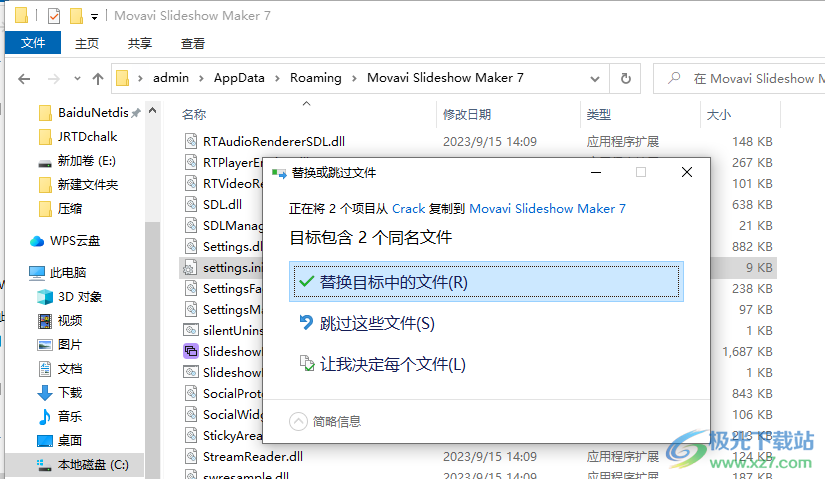Open recent locations dropdown arrow

(x=77, y=79)
